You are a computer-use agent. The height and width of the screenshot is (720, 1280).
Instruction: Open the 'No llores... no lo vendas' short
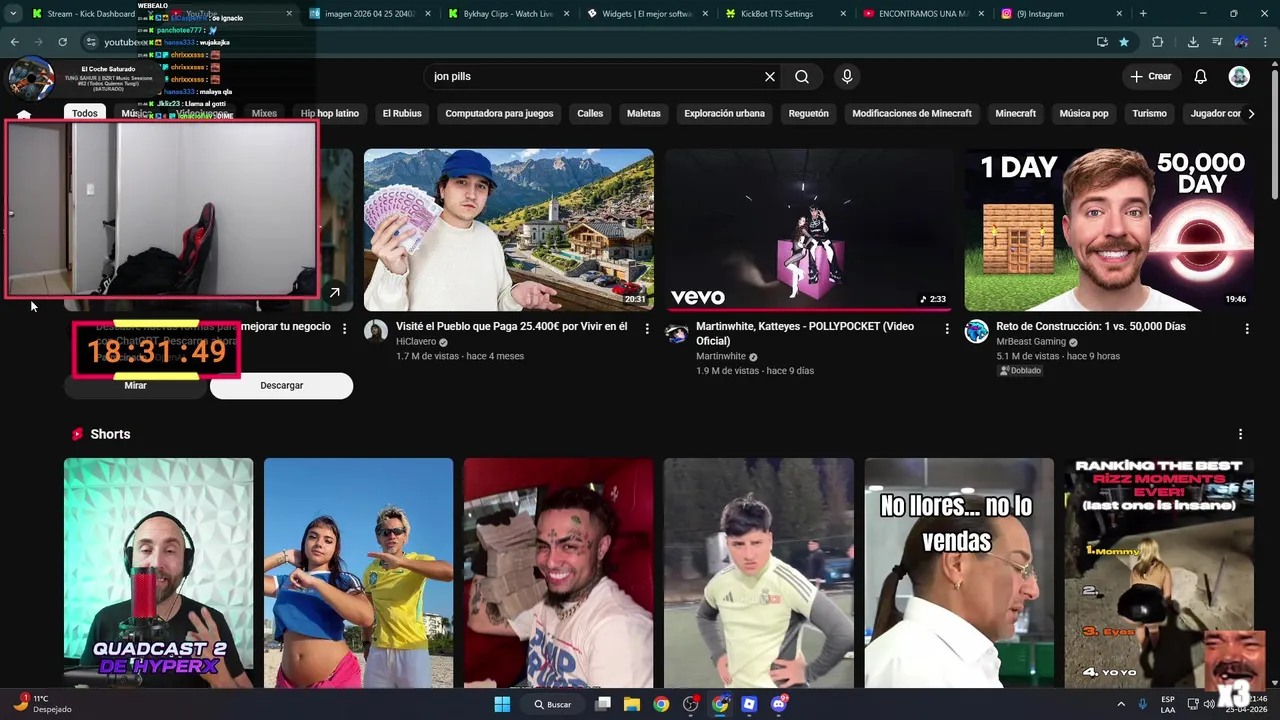coord(959,573)
